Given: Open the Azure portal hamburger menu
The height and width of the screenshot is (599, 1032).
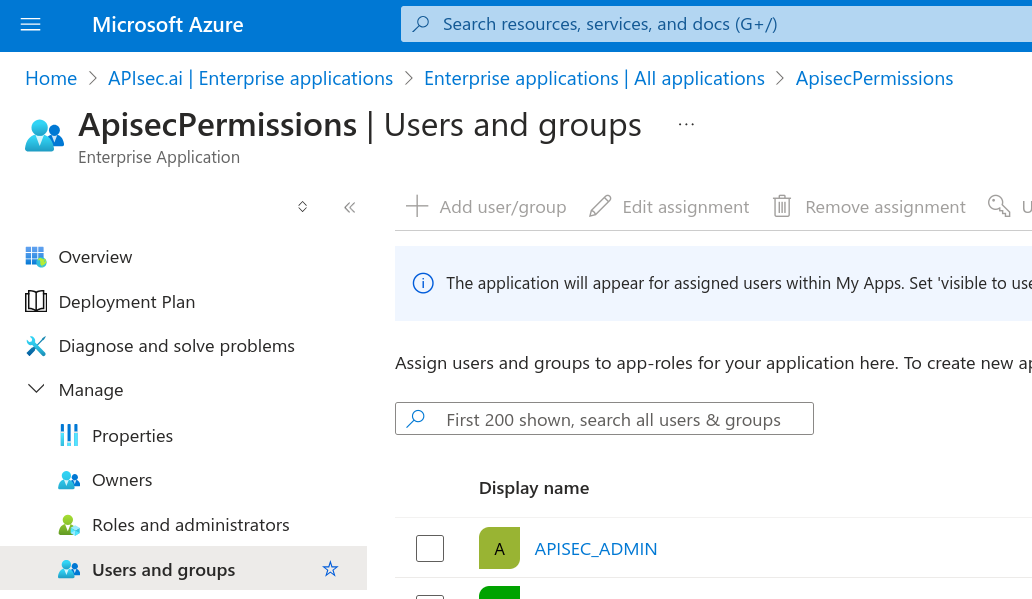Looking at the screenshot, I should (31, 25).
